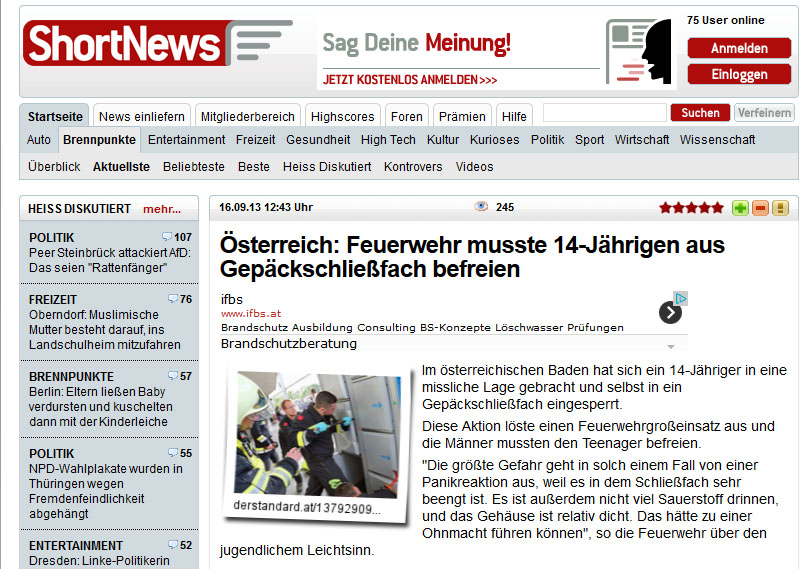Click the Anmelden button
The image size is (807, 569).
point(739,48)
